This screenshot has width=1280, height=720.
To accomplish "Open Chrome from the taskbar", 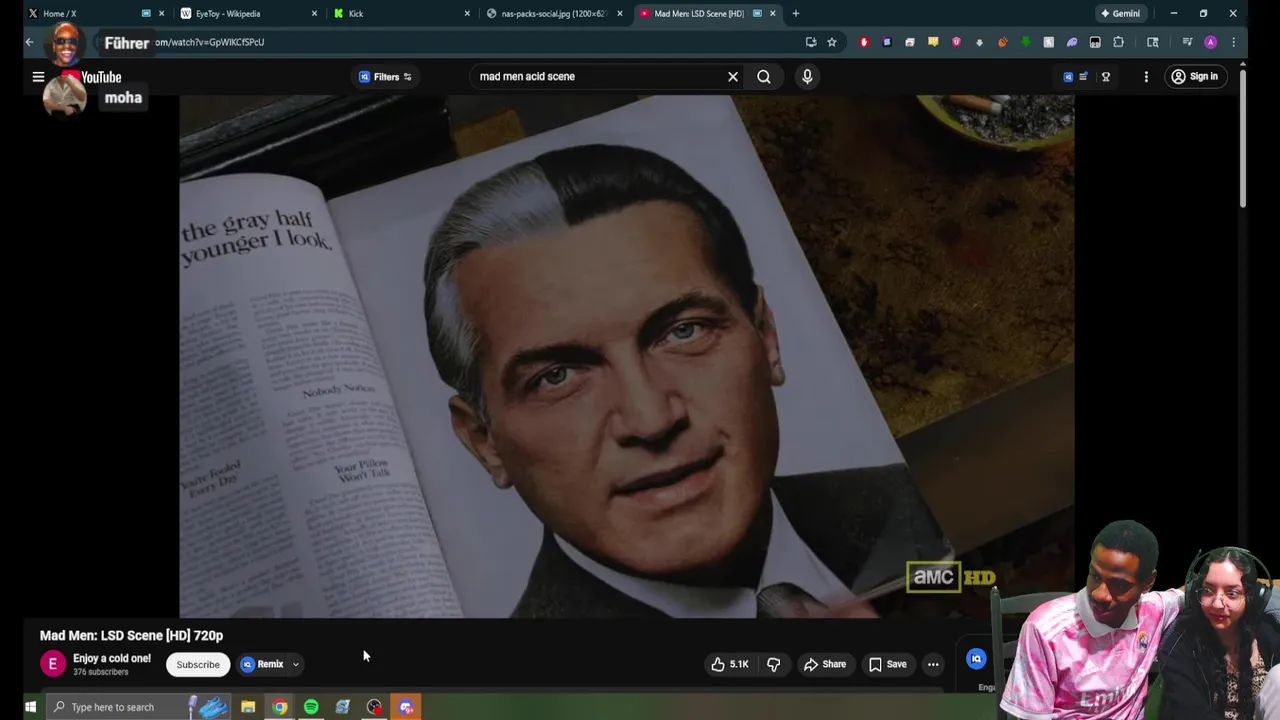I will pos(280,707).
